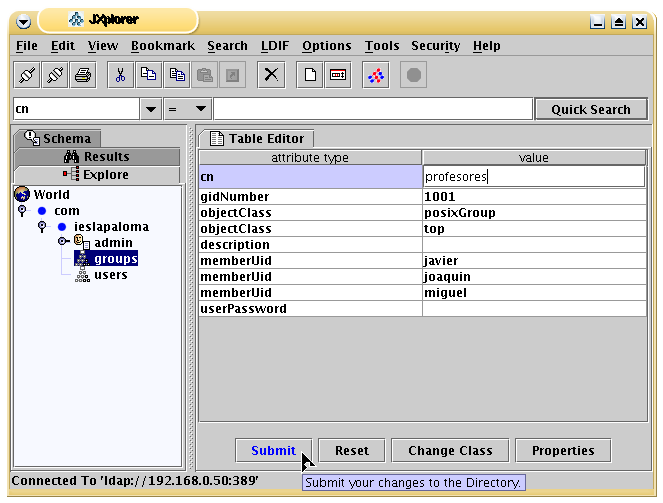Select the users entry in tree
Screen dimensions: 663x503
110,275
